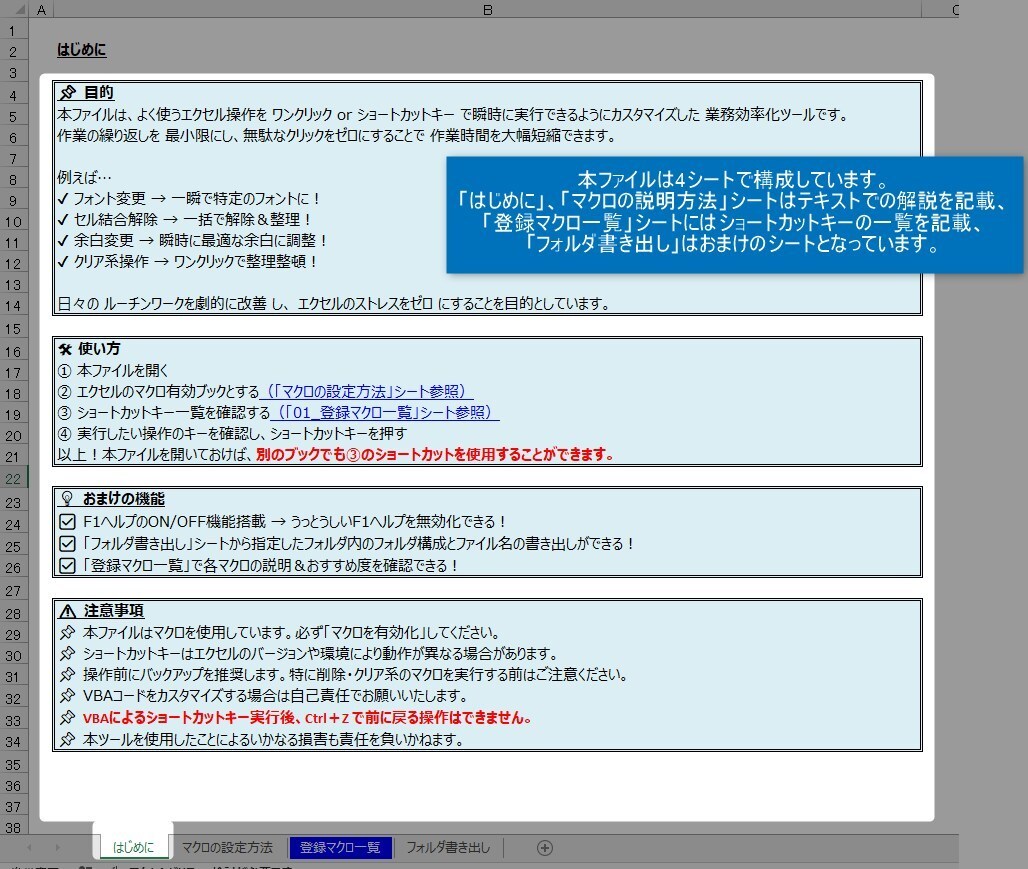Viewport: 1028px width, 869px height.
Task: Switch to the マクロの設定方法 sheet tab
Action: click(227, 847)
